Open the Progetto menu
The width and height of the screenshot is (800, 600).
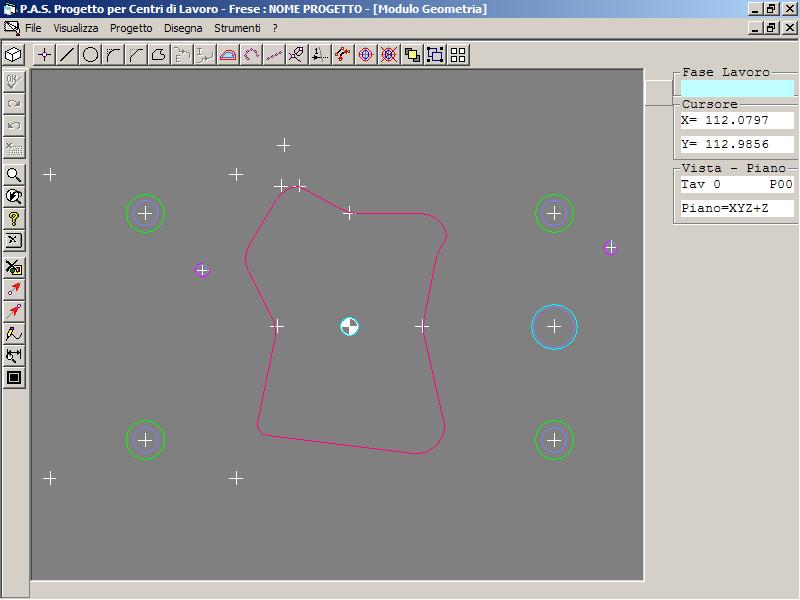(x=131, y=29)
